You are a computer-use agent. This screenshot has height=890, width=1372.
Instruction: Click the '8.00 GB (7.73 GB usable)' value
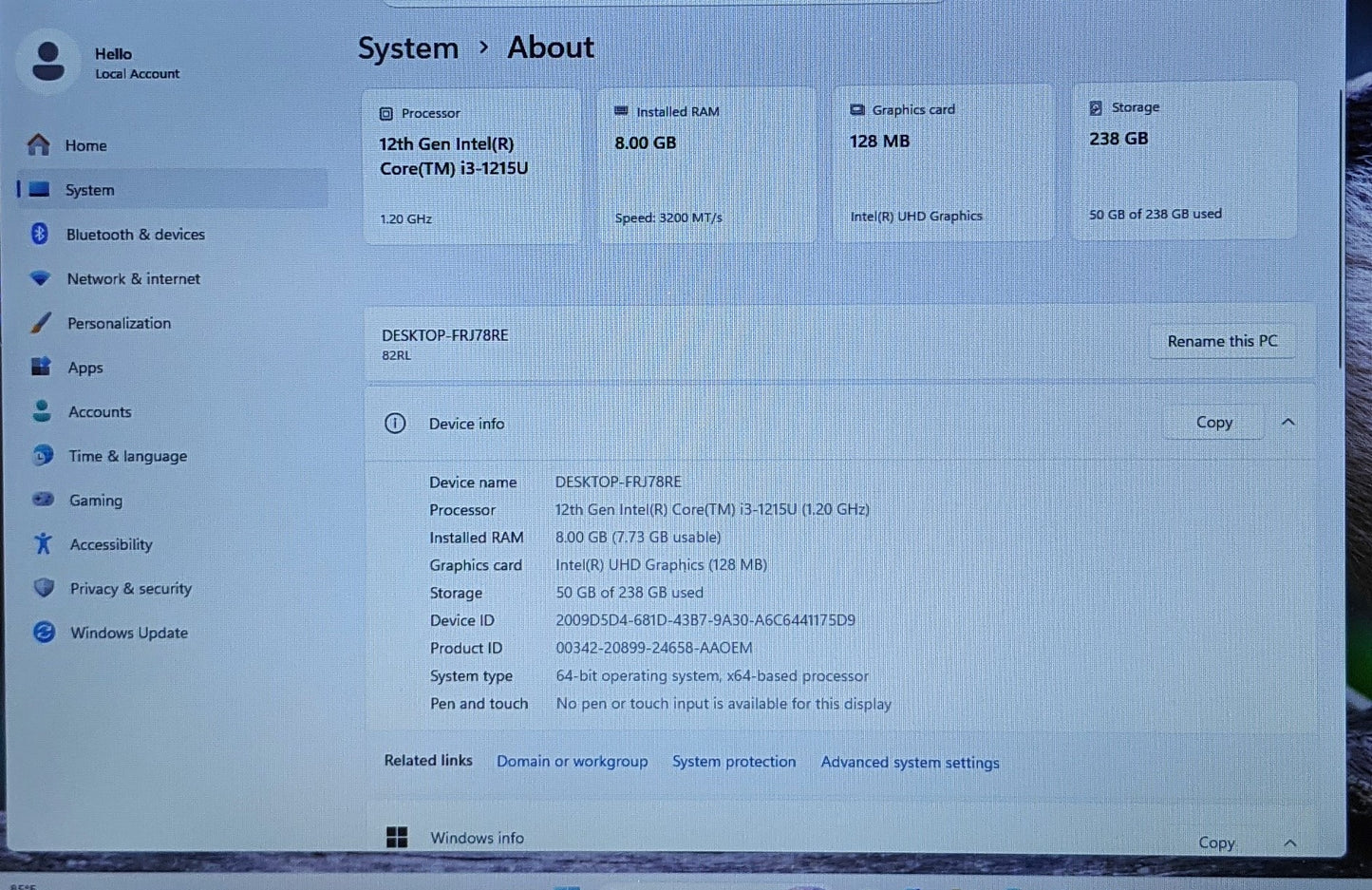(x=638, y=537)
